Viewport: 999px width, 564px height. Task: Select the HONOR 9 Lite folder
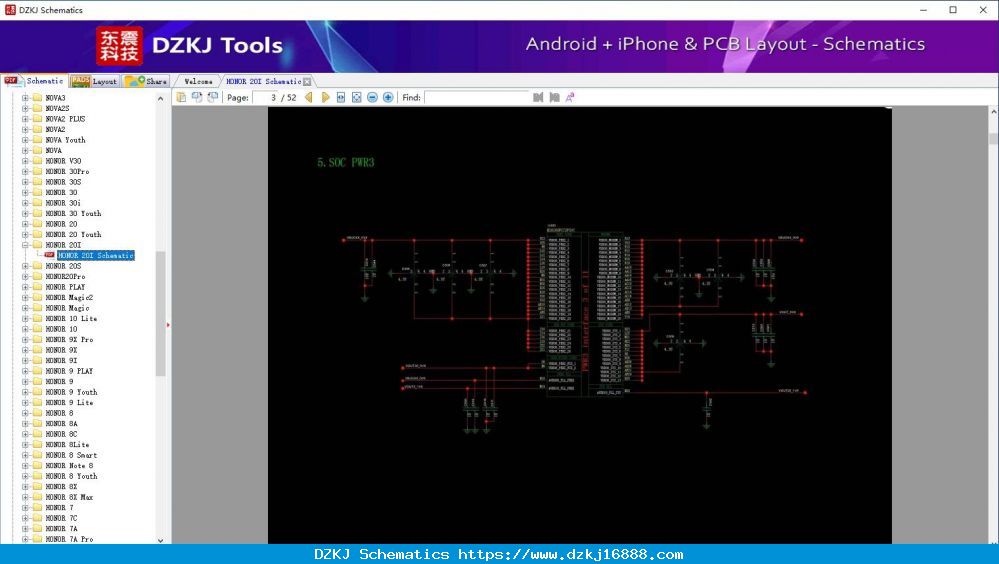69,403
